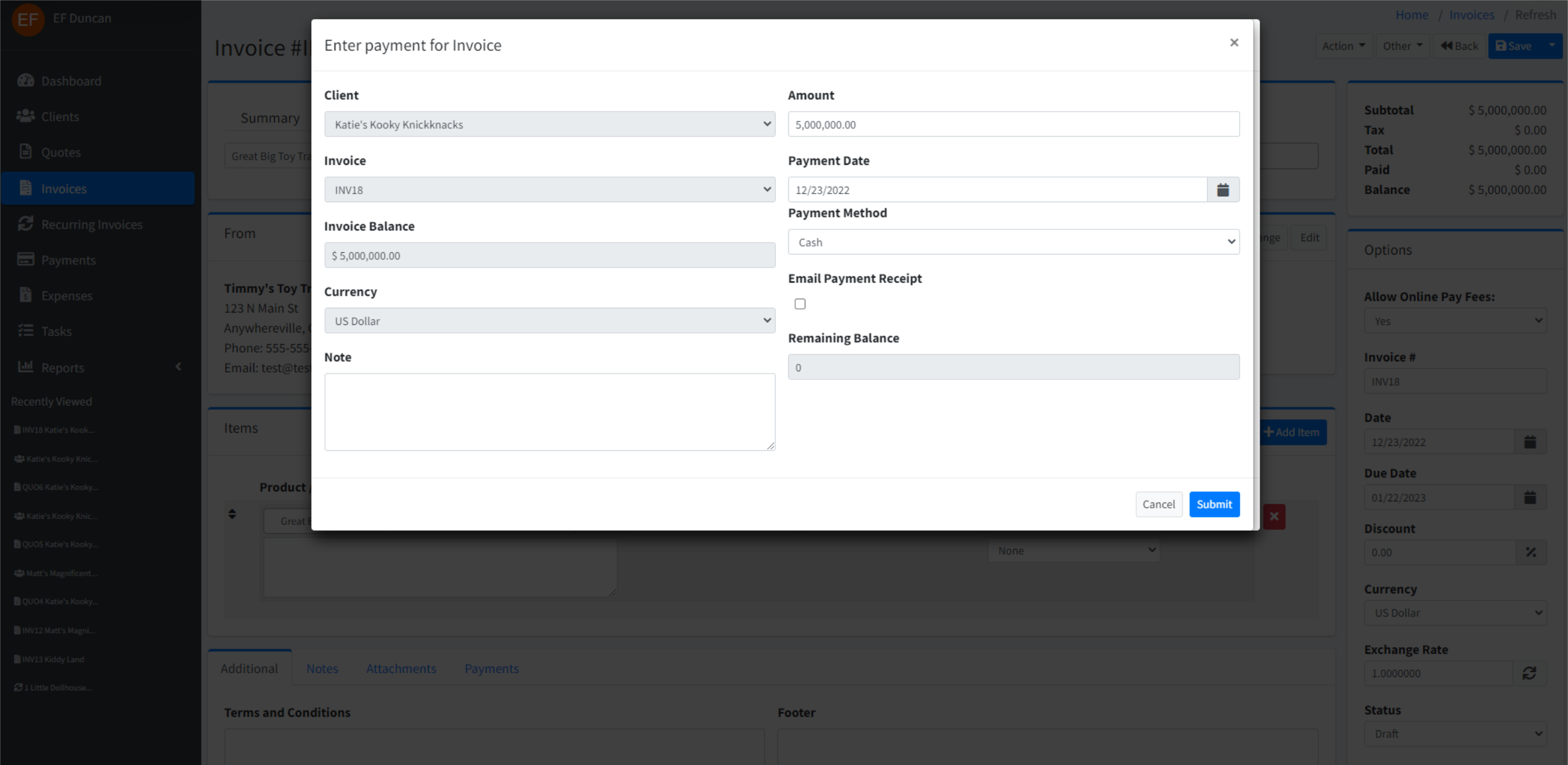Click inside the Amount field

click(x=1013, y=124)
